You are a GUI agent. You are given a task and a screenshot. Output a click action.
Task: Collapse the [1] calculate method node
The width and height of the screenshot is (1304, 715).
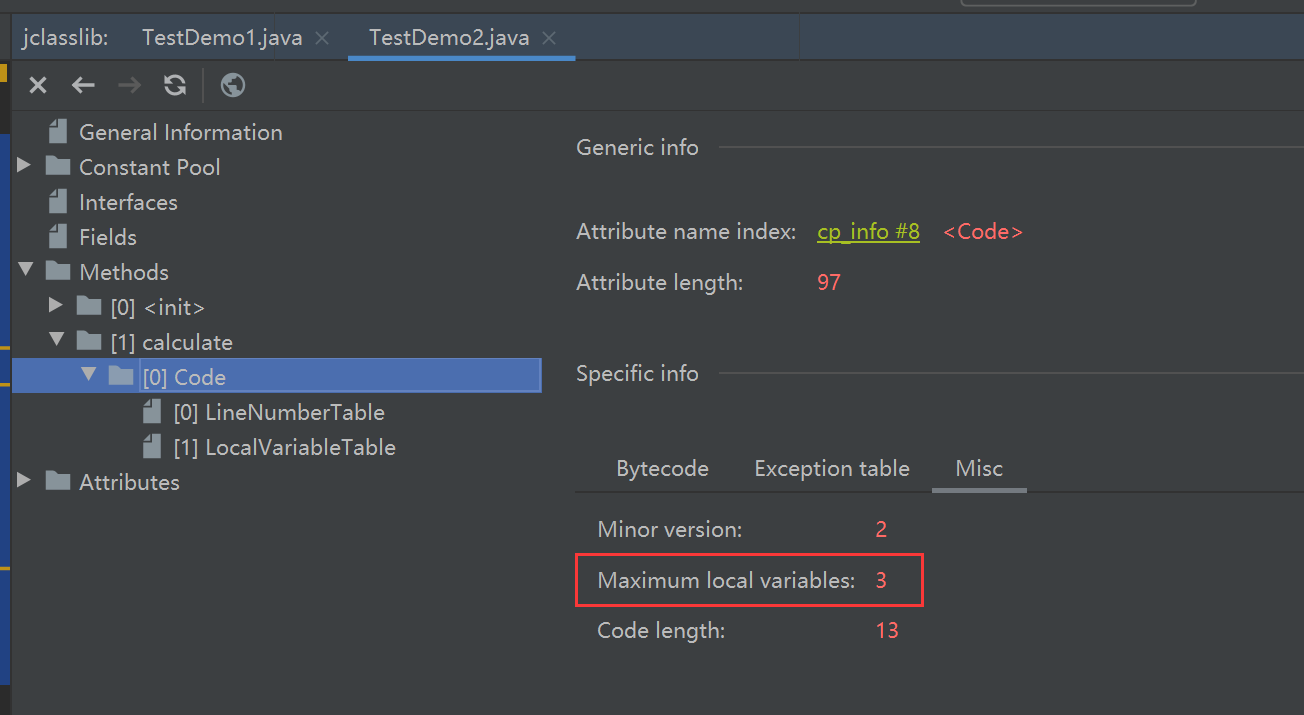pos(56,342)
